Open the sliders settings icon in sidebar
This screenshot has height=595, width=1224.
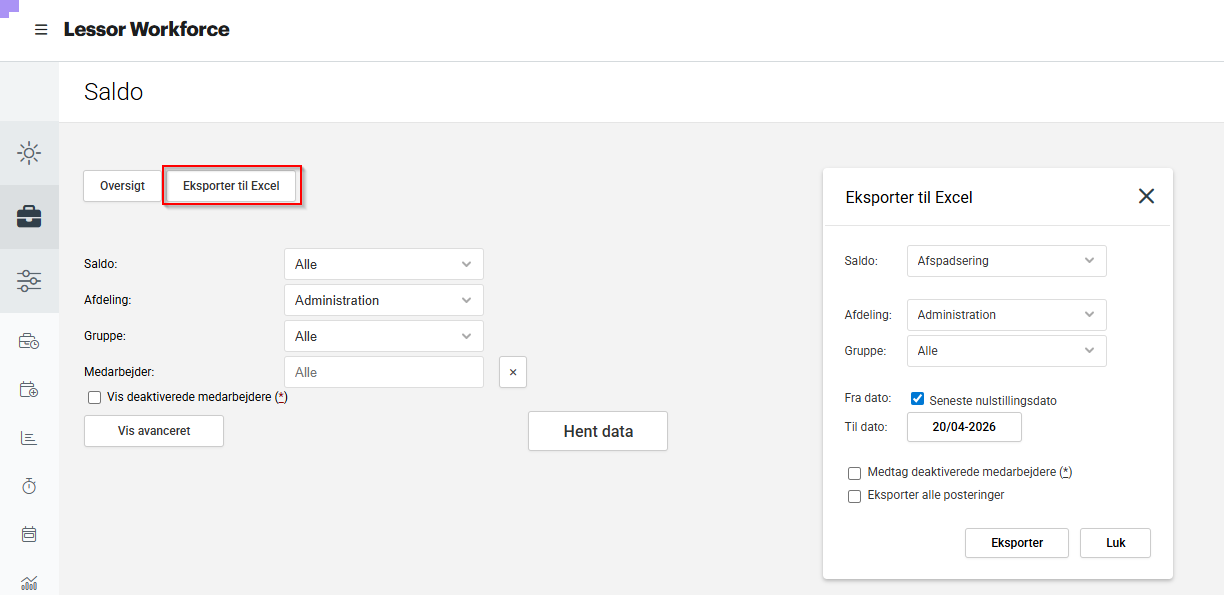point(29,281)
